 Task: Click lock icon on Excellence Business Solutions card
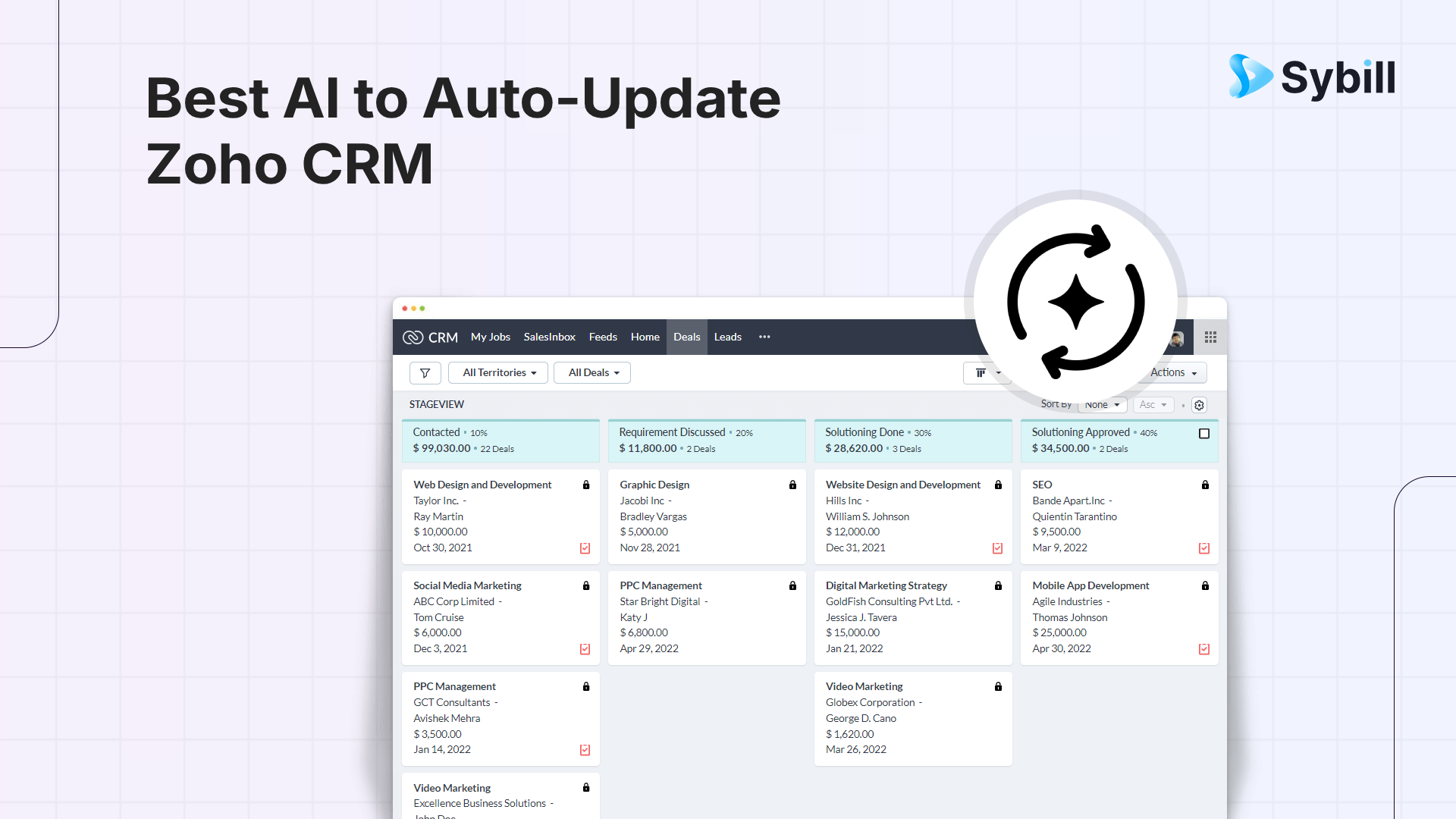586,788
